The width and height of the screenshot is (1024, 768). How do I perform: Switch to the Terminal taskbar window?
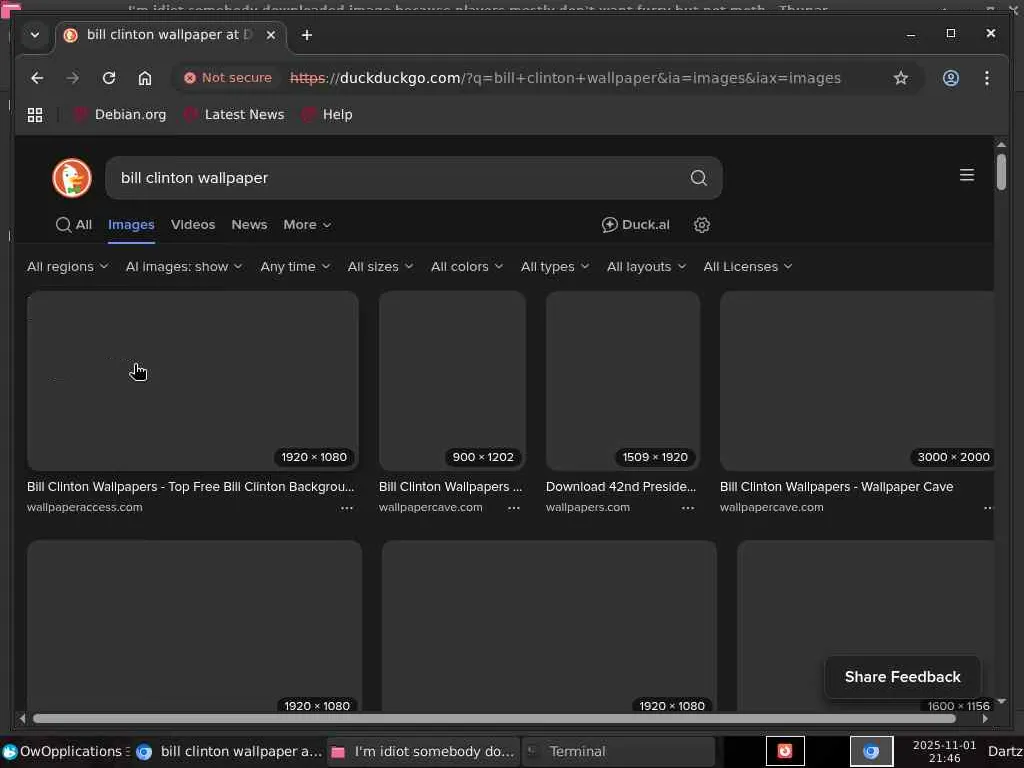pyautogui.click(x=618, y=752)
